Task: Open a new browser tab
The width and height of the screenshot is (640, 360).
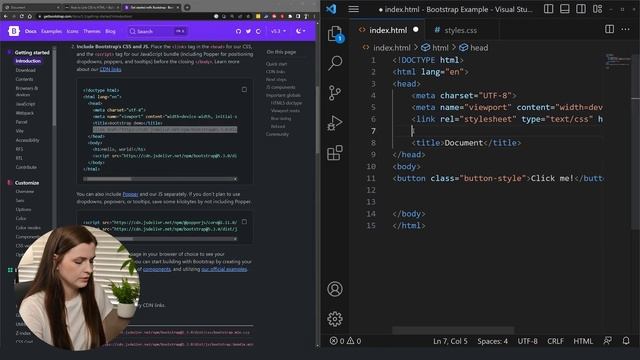Action: click(x=187, y=7)
